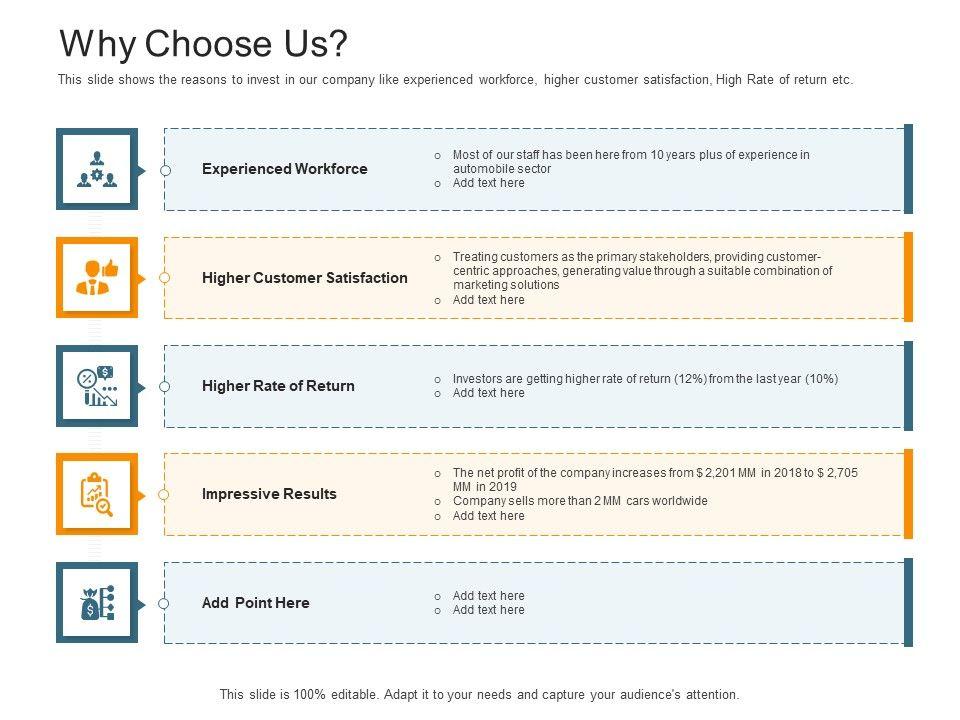960x720 pixels.
Task: Click the thumbs-up customer satisfaction icon
Action: [97, 277]
